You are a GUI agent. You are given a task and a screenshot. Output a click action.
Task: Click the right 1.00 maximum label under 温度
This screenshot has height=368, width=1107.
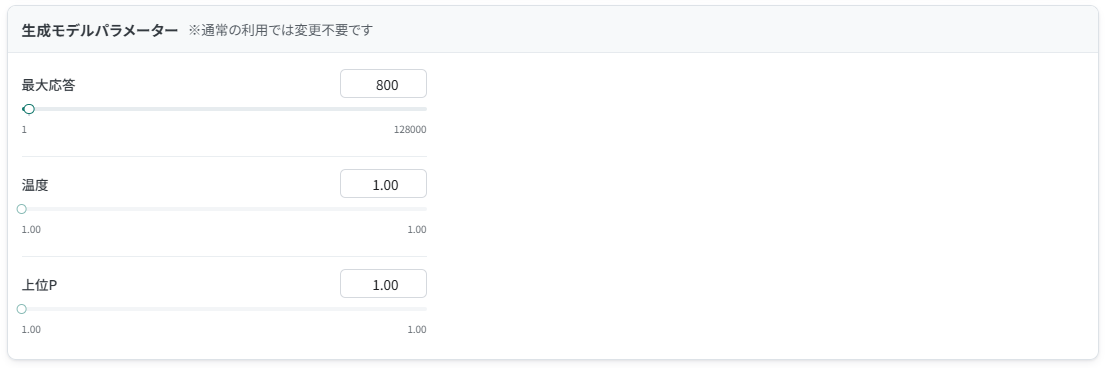coord(417,230)
